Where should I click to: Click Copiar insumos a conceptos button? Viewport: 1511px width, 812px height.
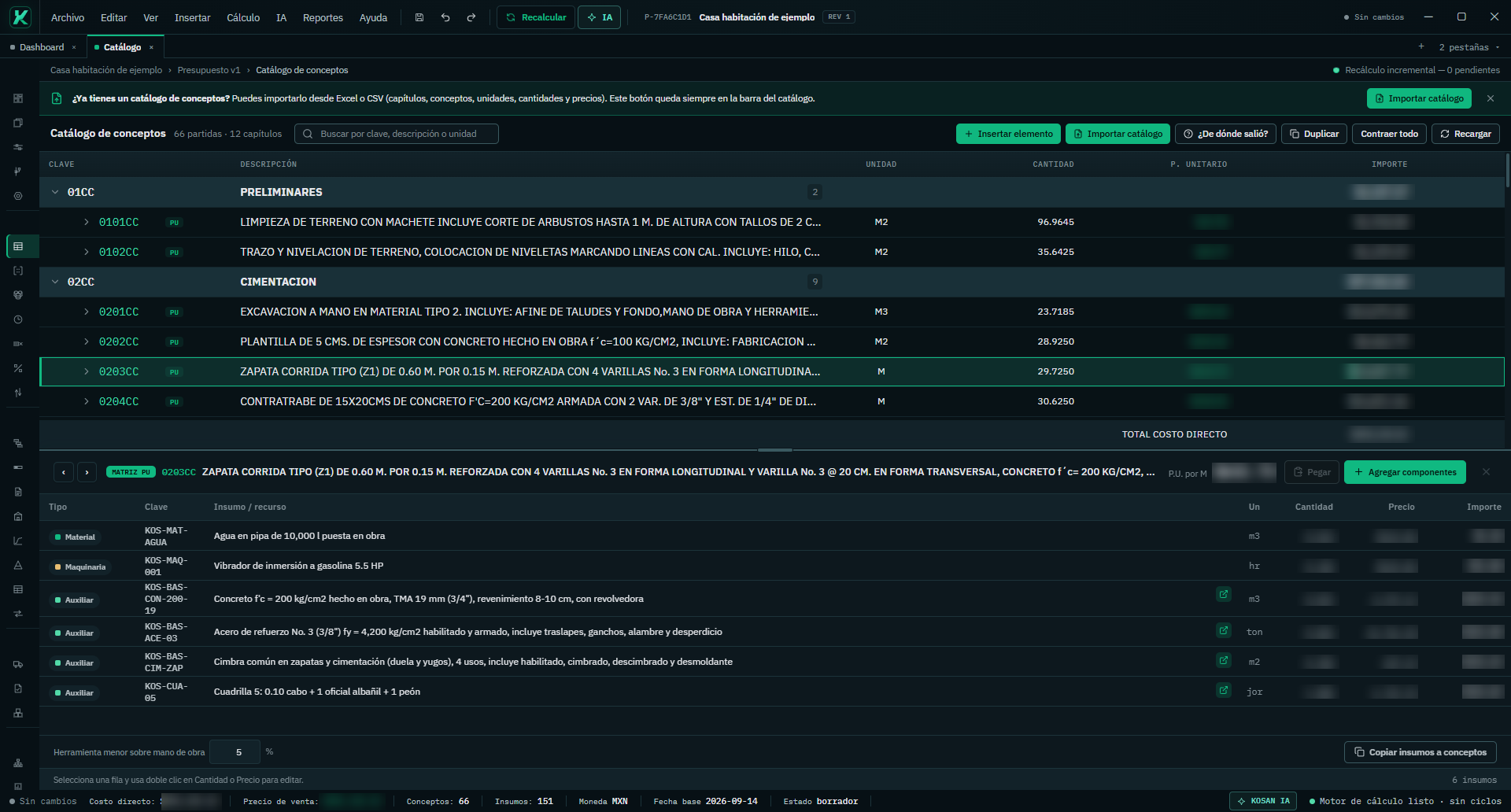(x=1420, y=752)
